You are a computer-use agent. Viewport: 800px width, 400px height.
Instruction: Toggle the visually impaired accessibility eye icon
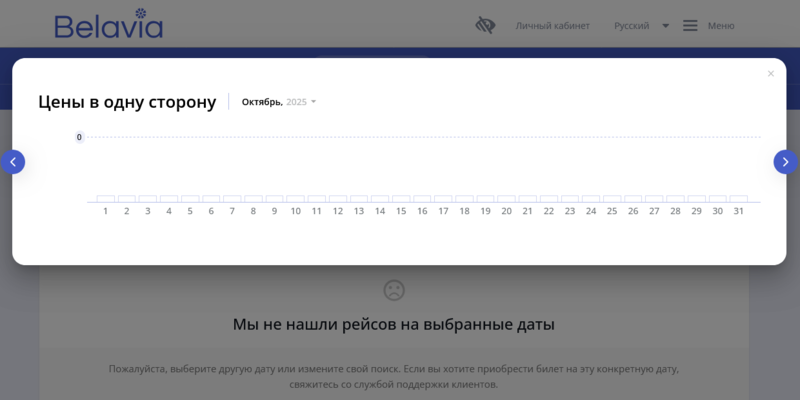coord(485,25)
